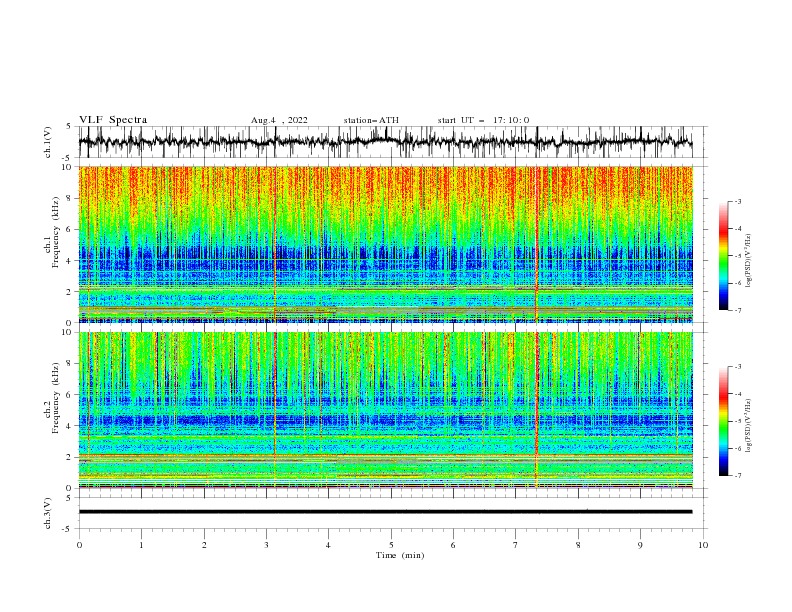Viewport: 792px width, 612px height.
Task: Click the ch.1(V) waveform trace
Action: click(x=385, y=142)
